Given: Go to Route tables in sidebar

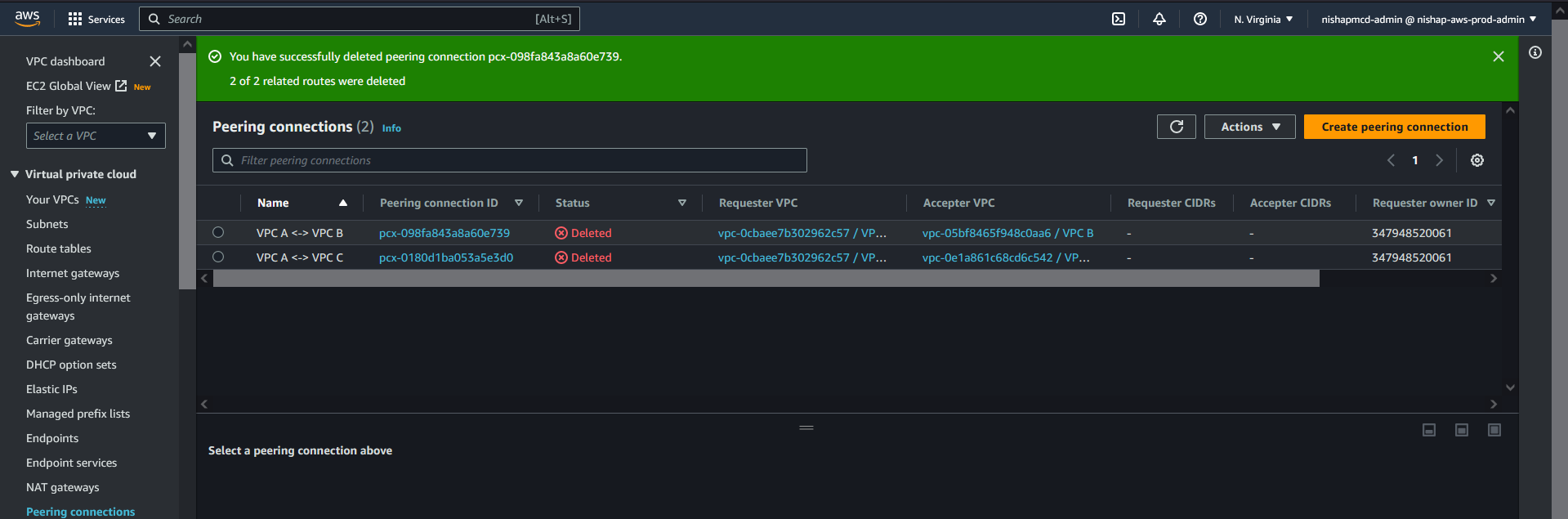Looking at the screenshot, I should coord(59,248).
